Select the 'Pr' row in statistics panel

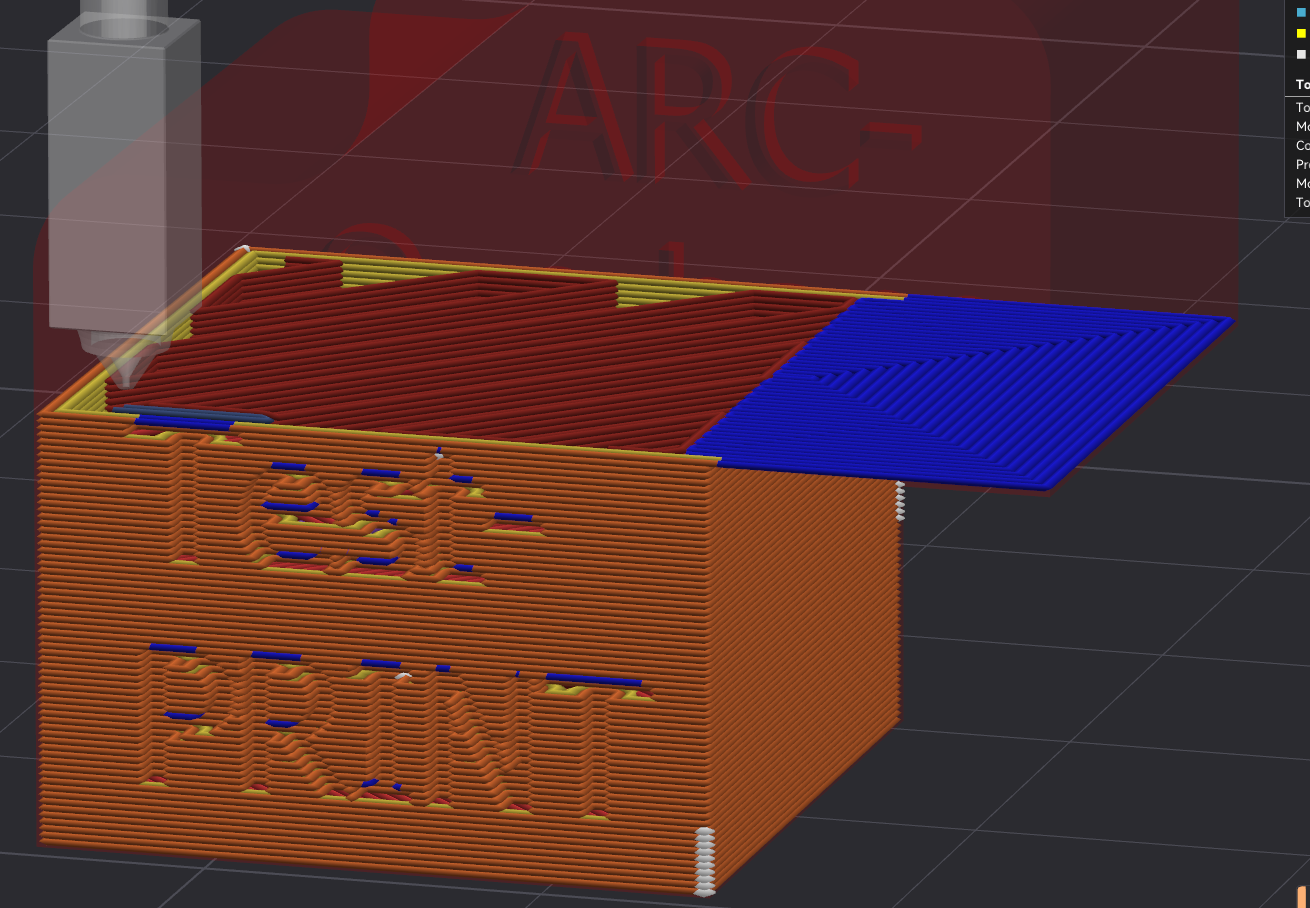1302,164
